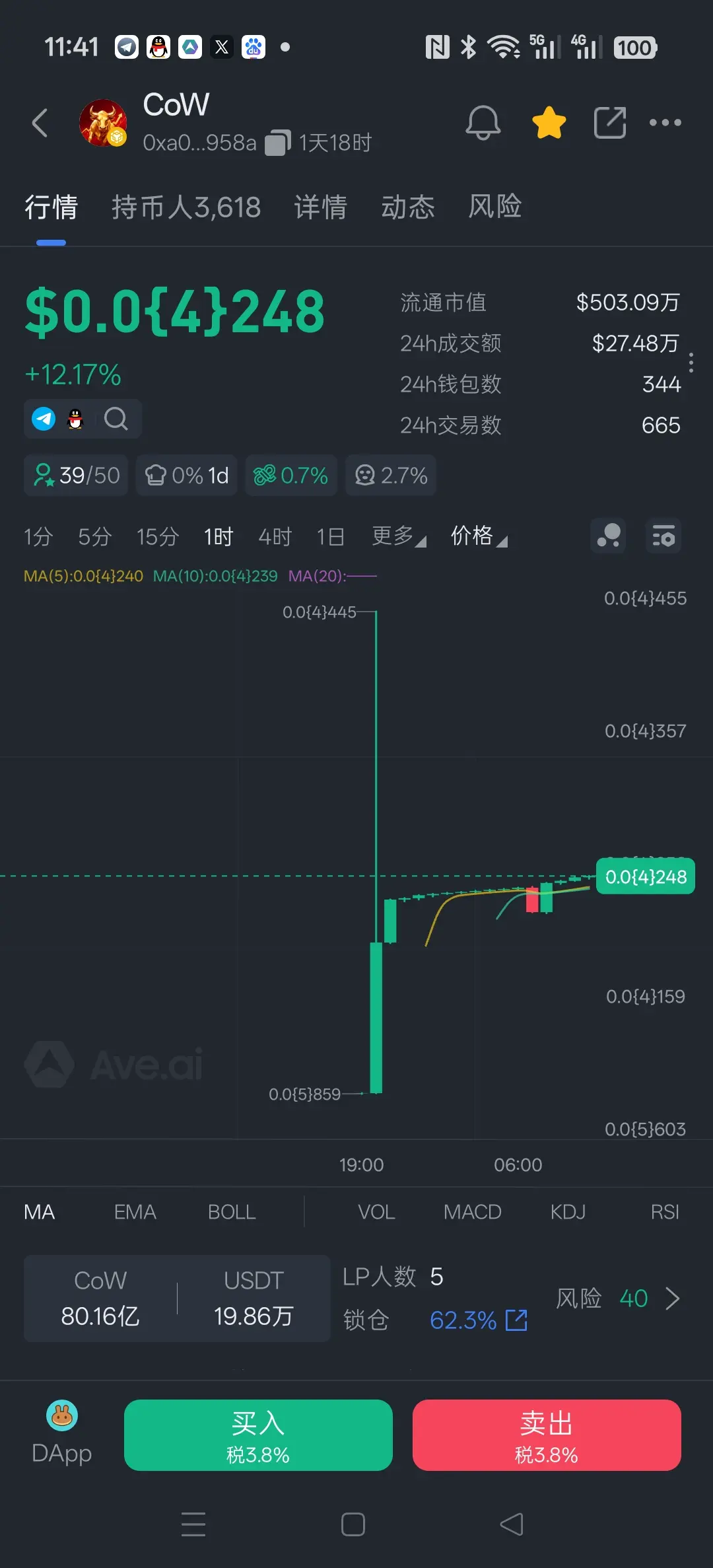Open the 价格 dropdown
The height and width of the screenshot is (1568, 713).
click(479, 536)
